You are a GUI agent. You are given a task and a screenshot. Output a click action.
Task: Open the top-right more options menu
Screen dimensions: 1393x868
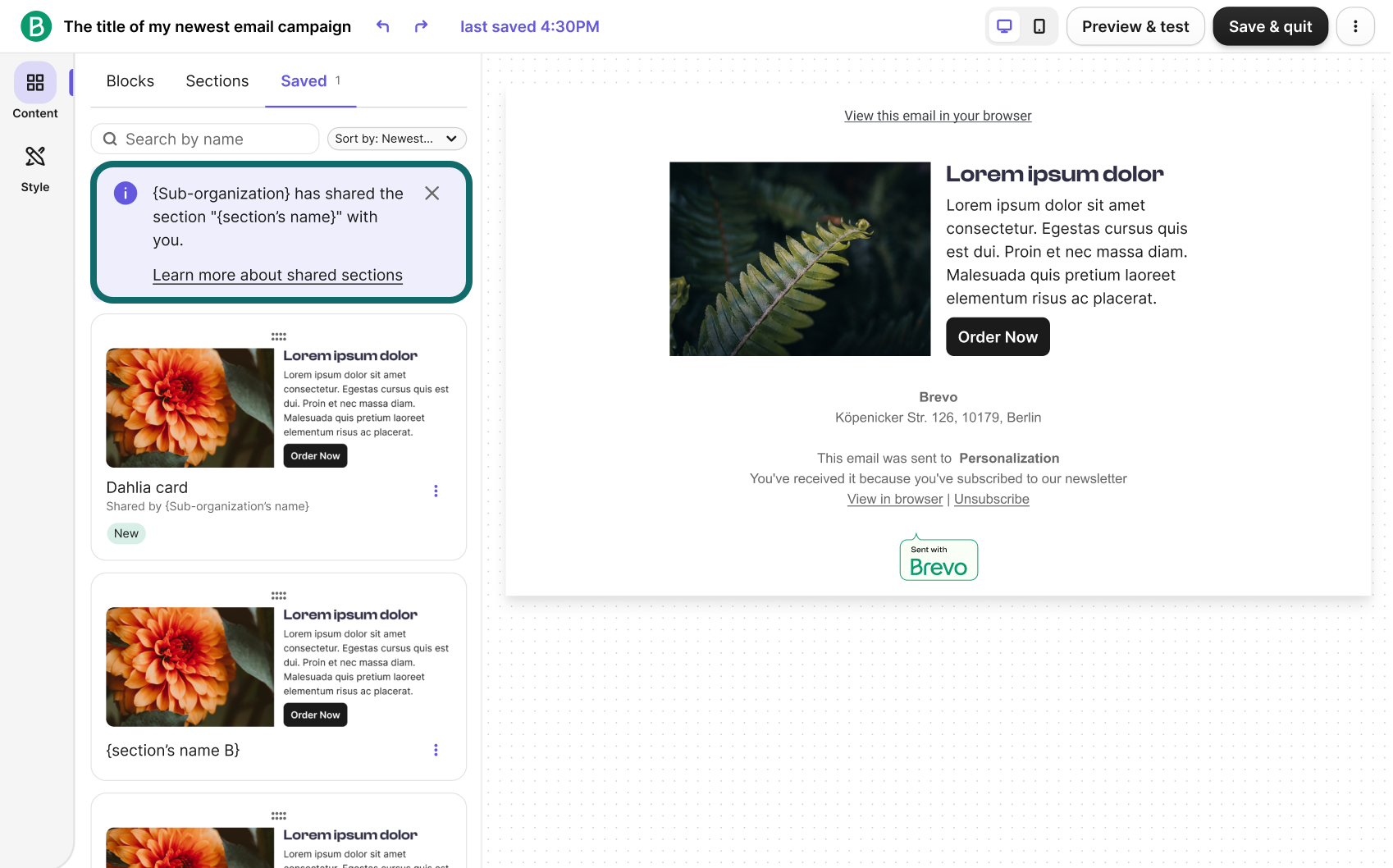pos(1355,26)
